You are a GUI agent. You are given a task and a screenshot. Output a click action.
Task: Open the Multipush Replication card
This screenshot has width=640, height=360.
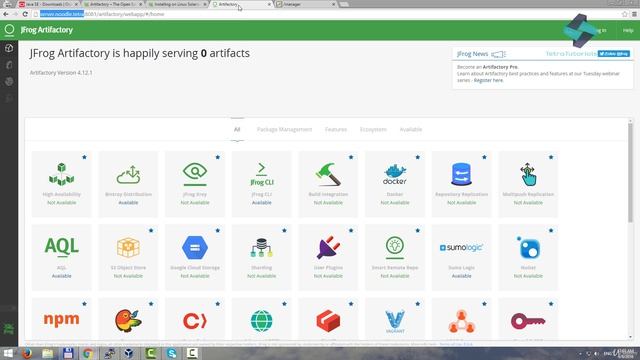pyautogui.click(x=528, y=184)
